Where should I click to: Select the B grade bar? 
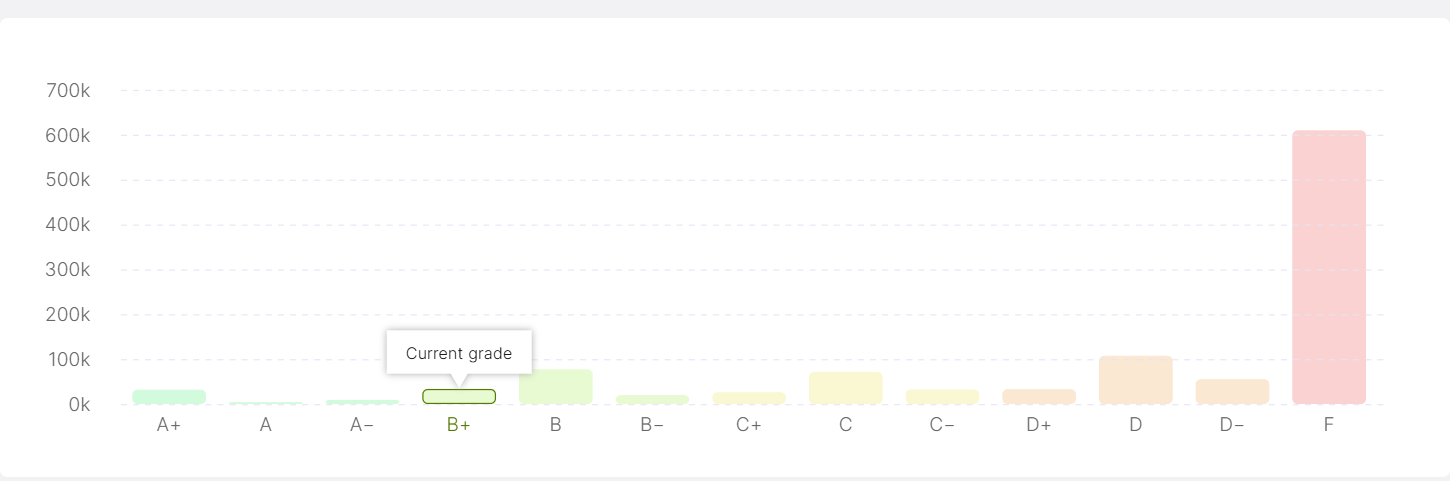[x=556, y=387]
